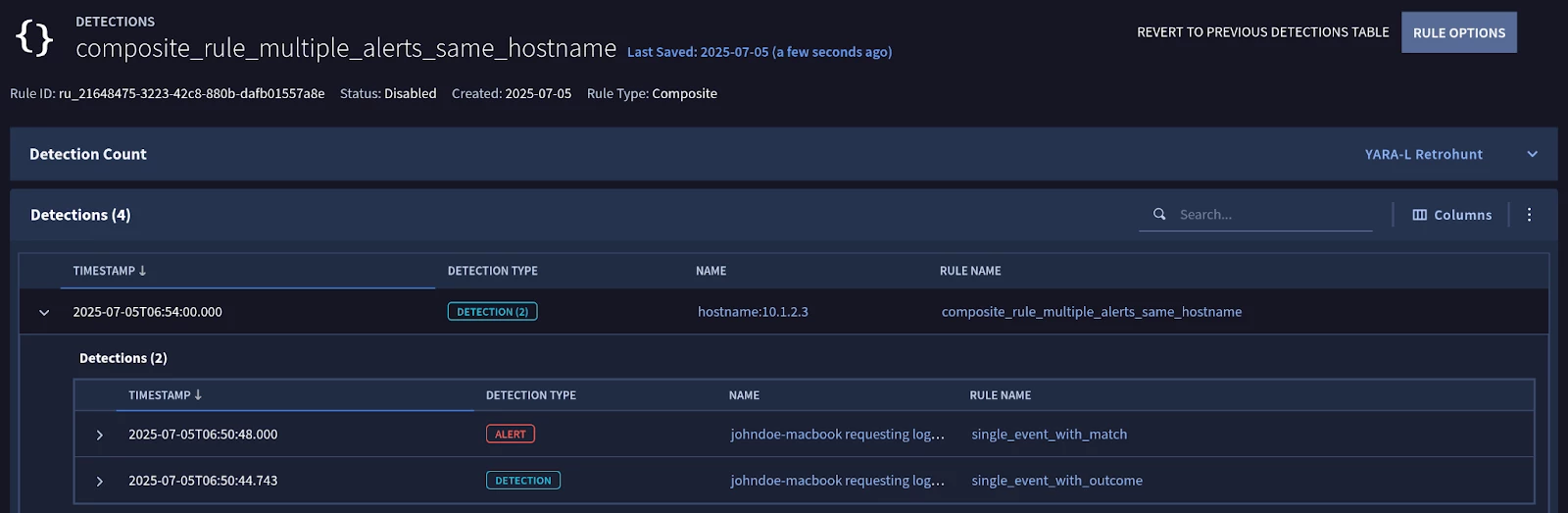The height and width of the screenshot is (513, 1568).
Task: Click the Last Saved: 2025-07-05 text
Action: coord(759,52)
